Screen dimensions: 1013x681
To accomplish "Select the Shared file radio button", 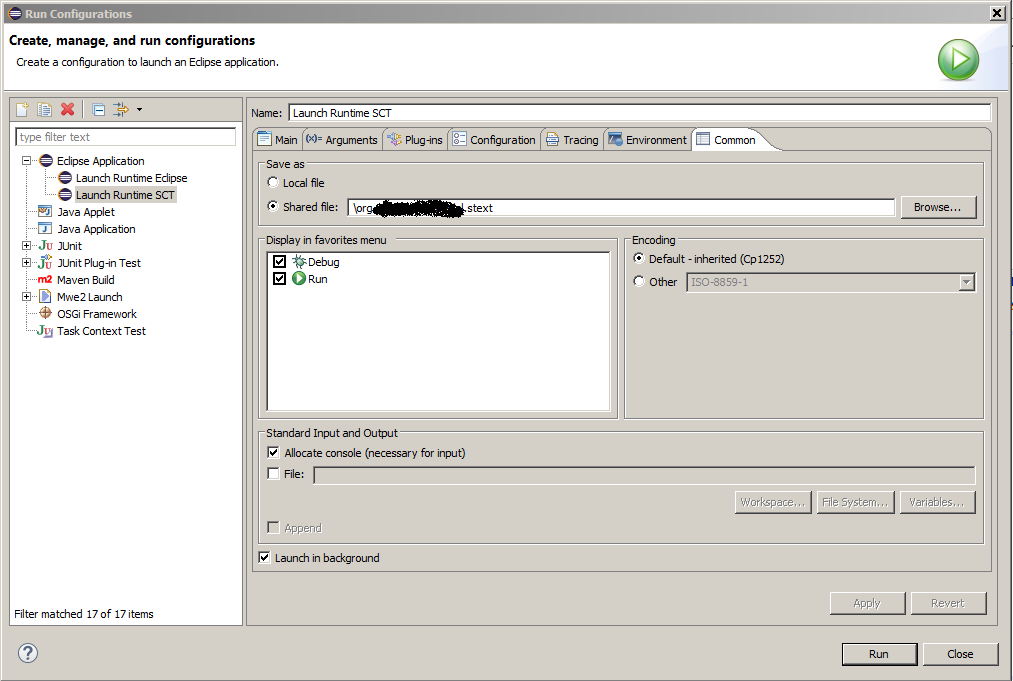I will [273, 206].
